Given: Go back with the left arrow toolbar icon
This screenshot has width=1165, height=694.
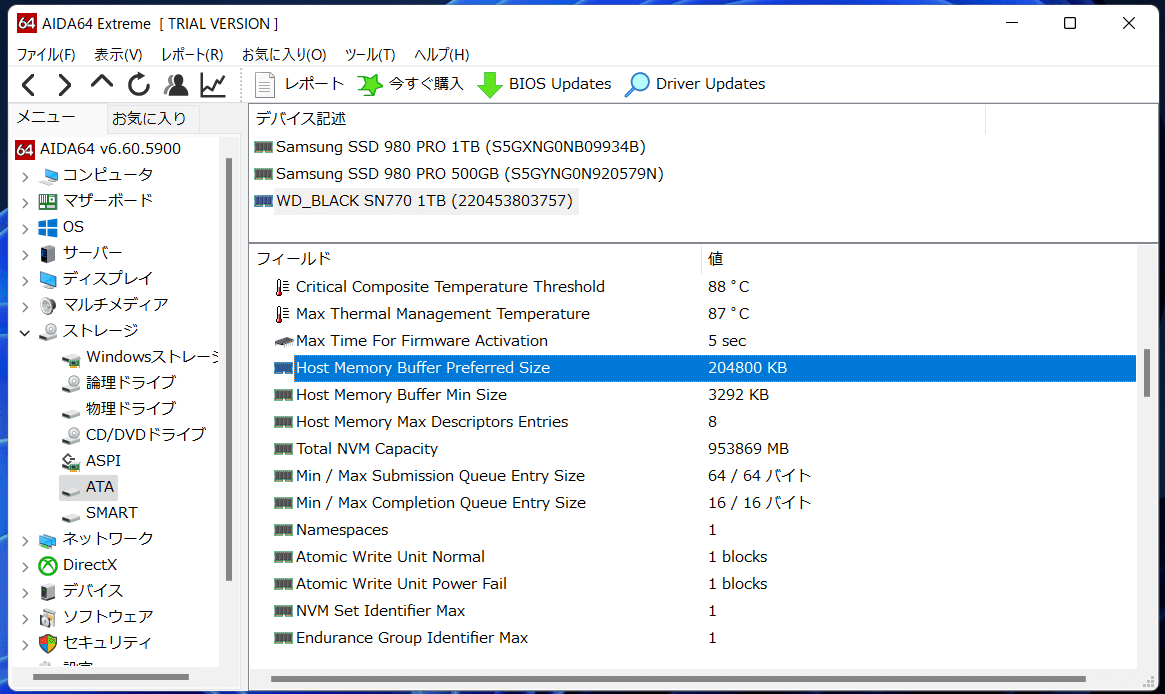Looking at the screenshot, I should pos(28,85).
